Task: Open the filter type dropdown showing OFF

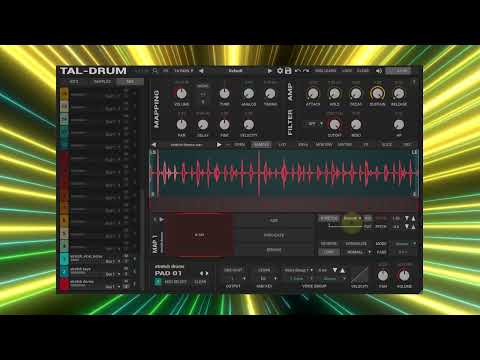Action: coord(314,124)
